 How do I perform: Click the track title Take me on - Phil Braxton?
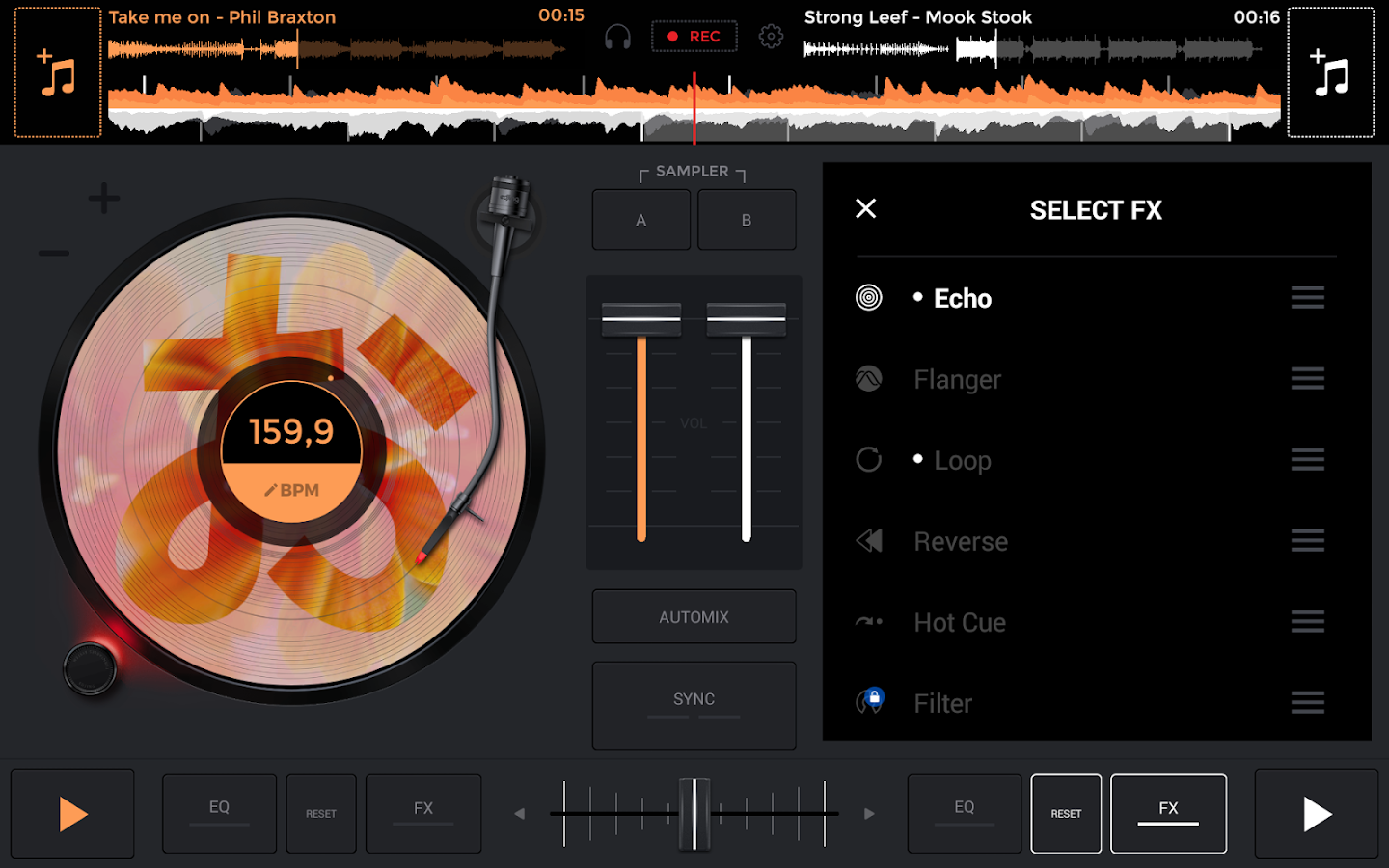coord(223,17)
